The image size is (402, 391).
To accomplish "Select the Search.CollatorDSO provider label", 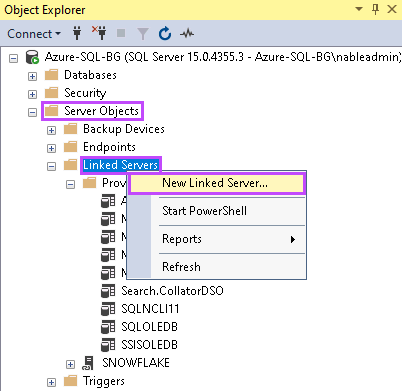I will tap(172, 291).
